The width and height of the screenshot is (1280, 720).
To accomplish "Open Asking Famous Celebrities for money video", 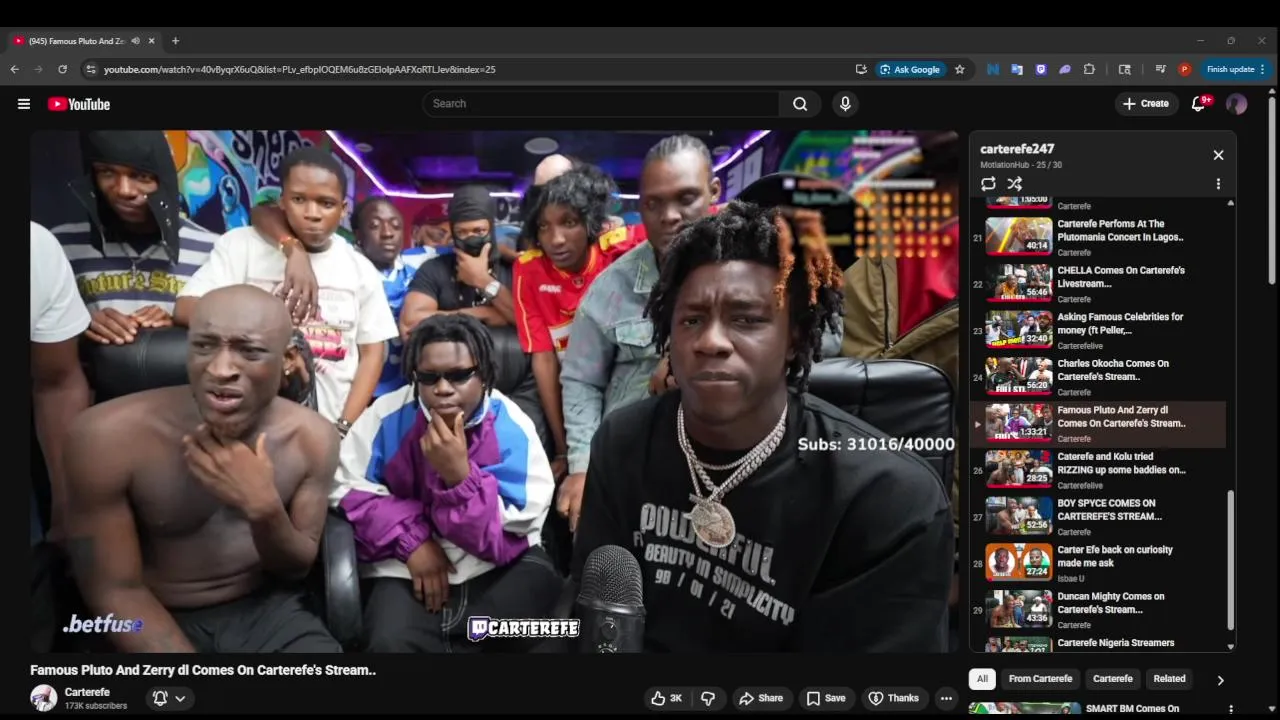I will tap(1097, 330).
